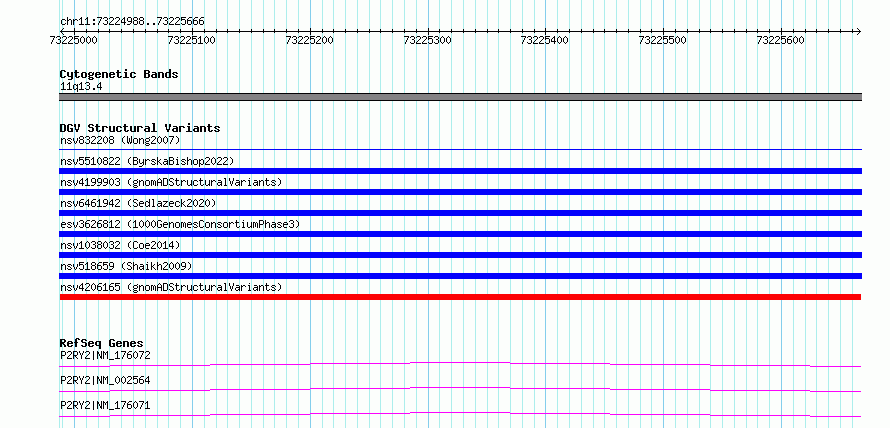The image size is (890, 428).
Task: Click the magenta line for P2RY2|NM_176072
Action: click(460, 364)
